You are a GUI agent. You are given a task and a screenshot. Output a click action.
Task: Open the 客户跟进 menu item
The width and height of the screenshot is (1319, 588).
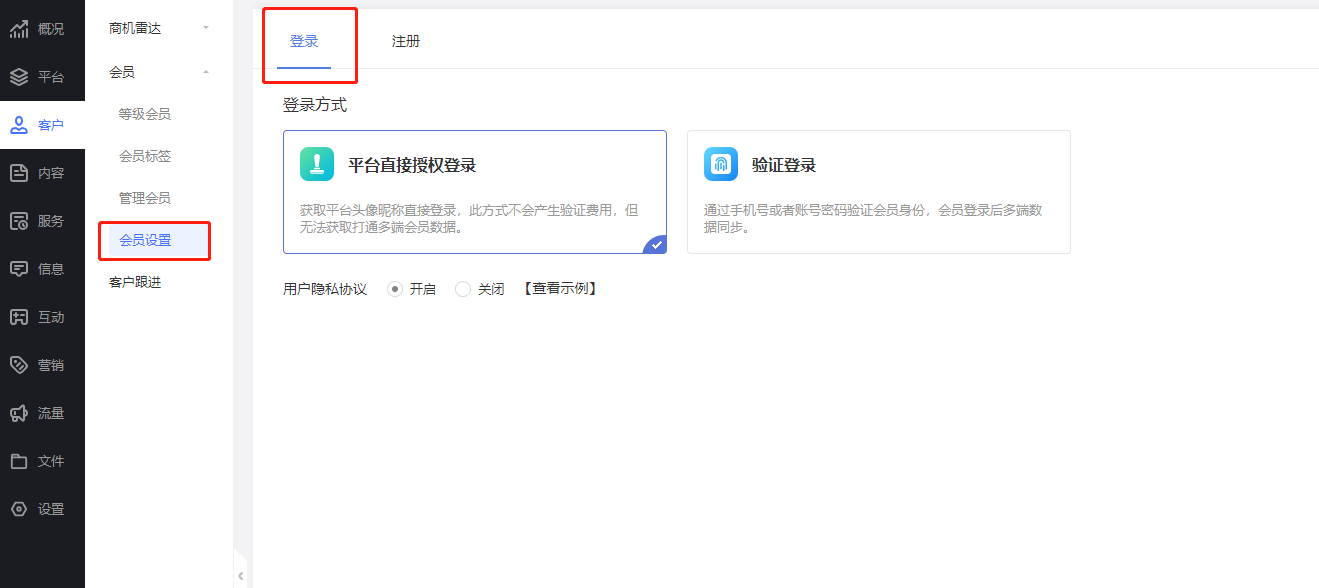[135, 282]
